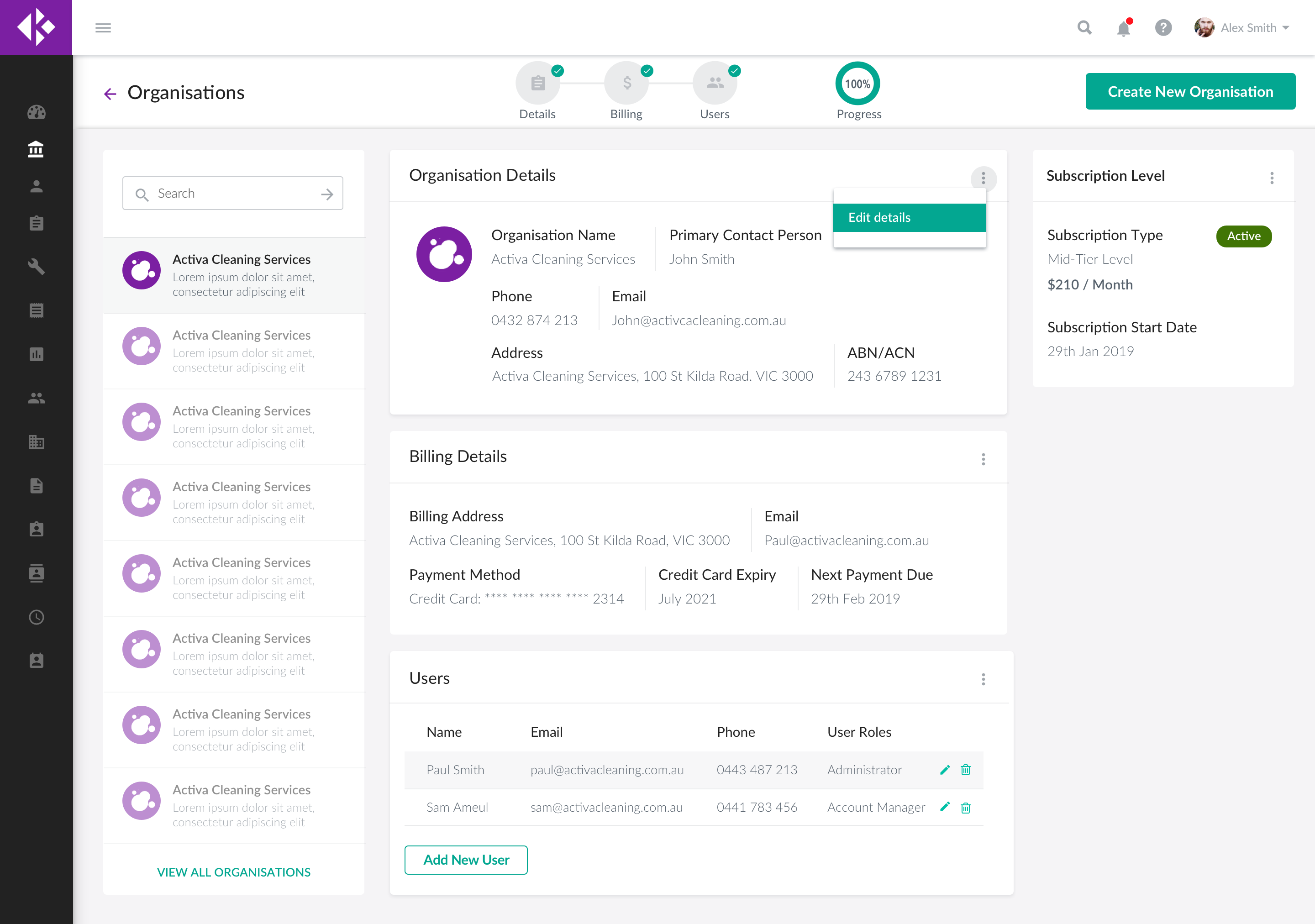
Task: Click the 100% Progress circle
Action: click(x=857, y=84)
